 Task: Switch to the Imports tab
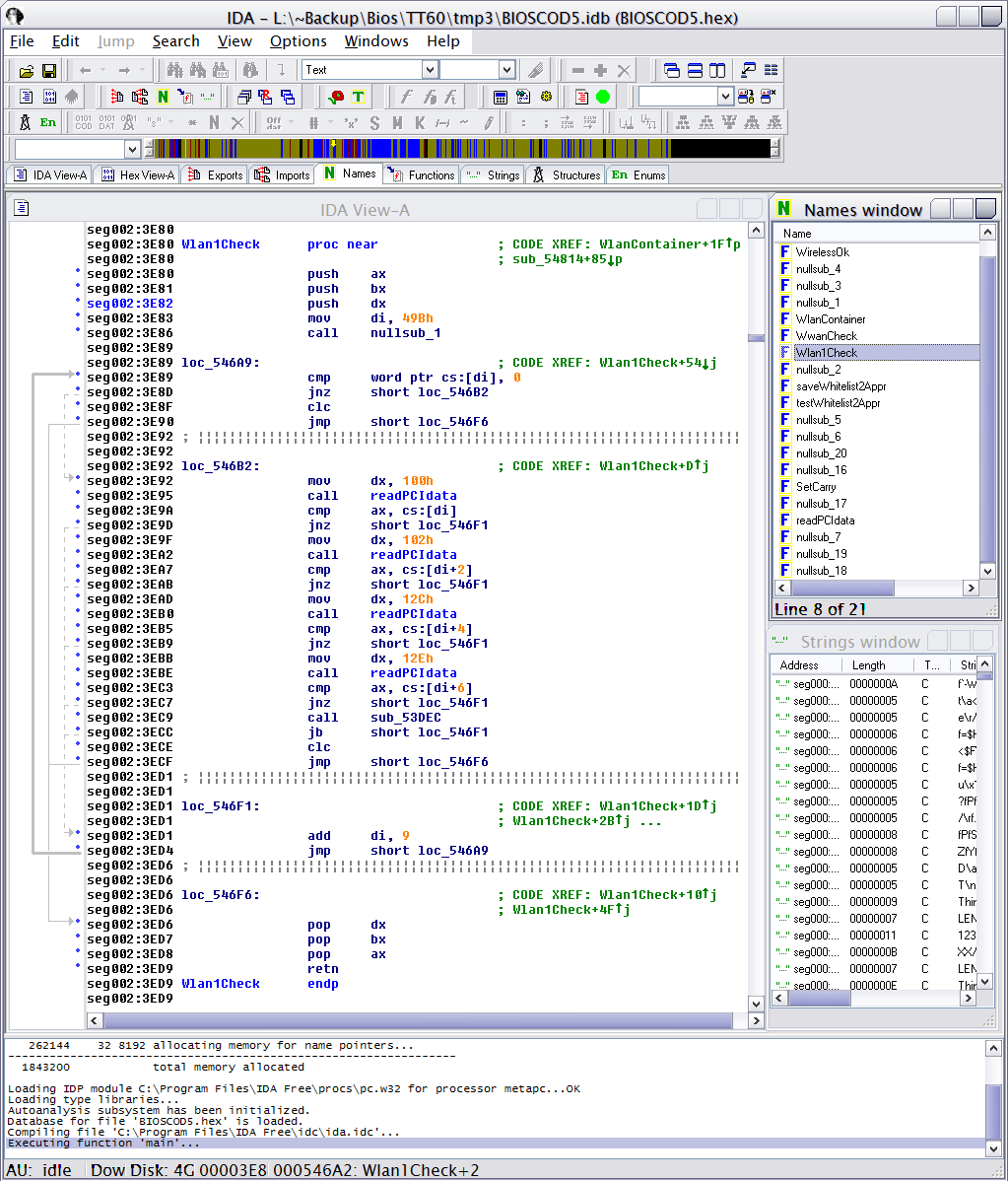[x=283, y=174]
